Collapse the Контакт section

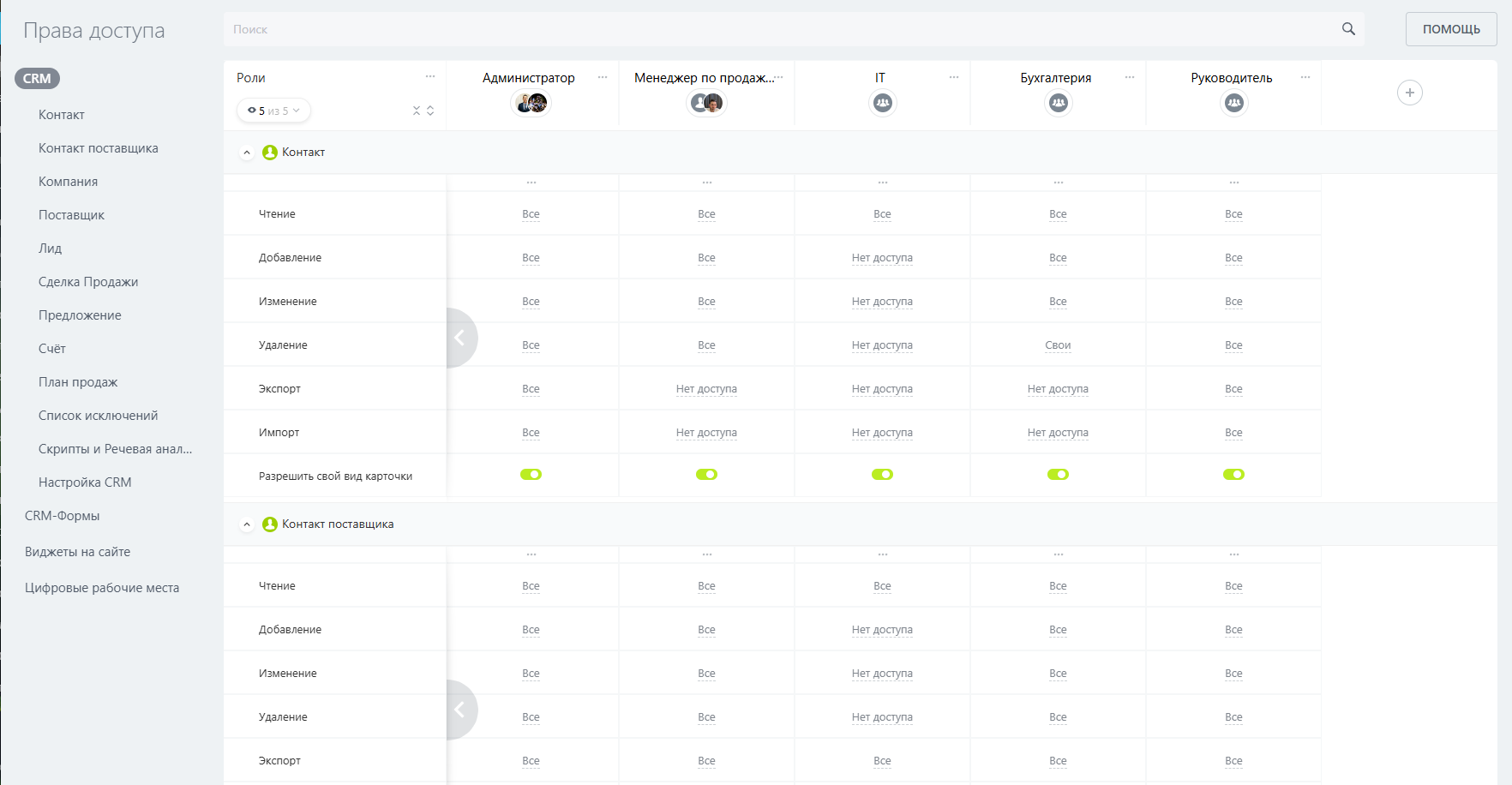(x=247, y=153)
